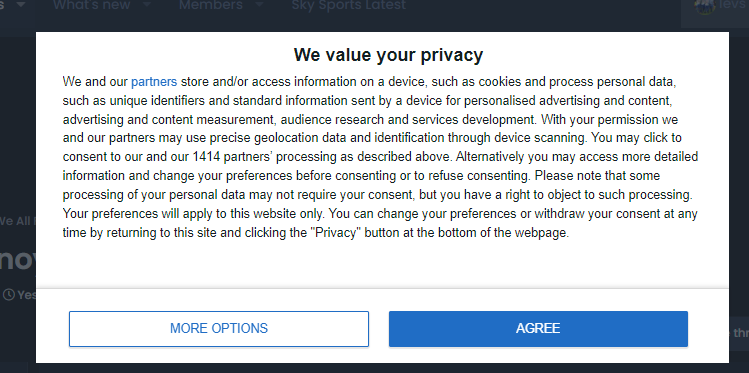Follow the blue partners link

pos(154,82)
